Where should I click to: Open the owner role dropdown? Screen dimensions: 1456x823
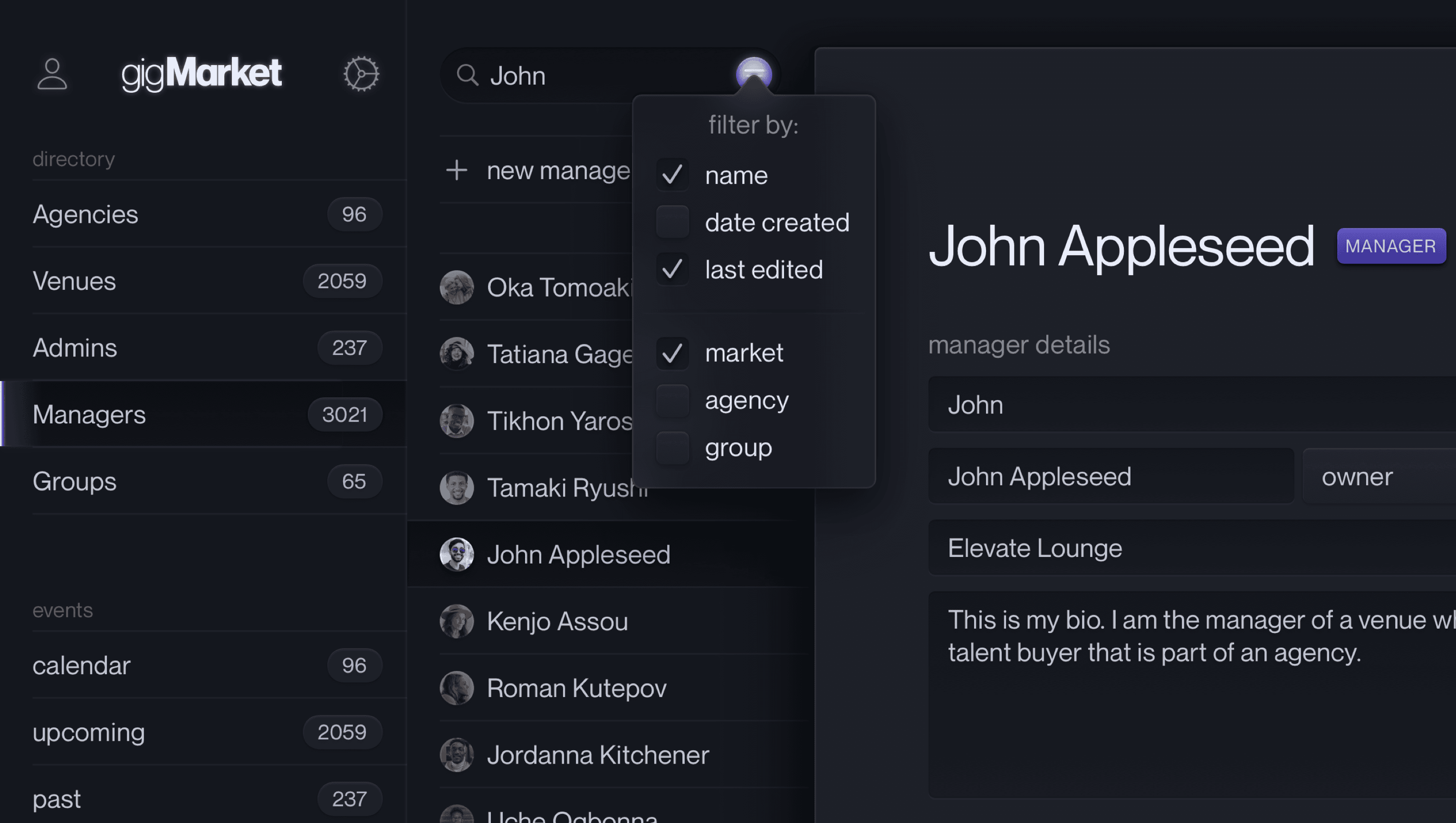1379,477
